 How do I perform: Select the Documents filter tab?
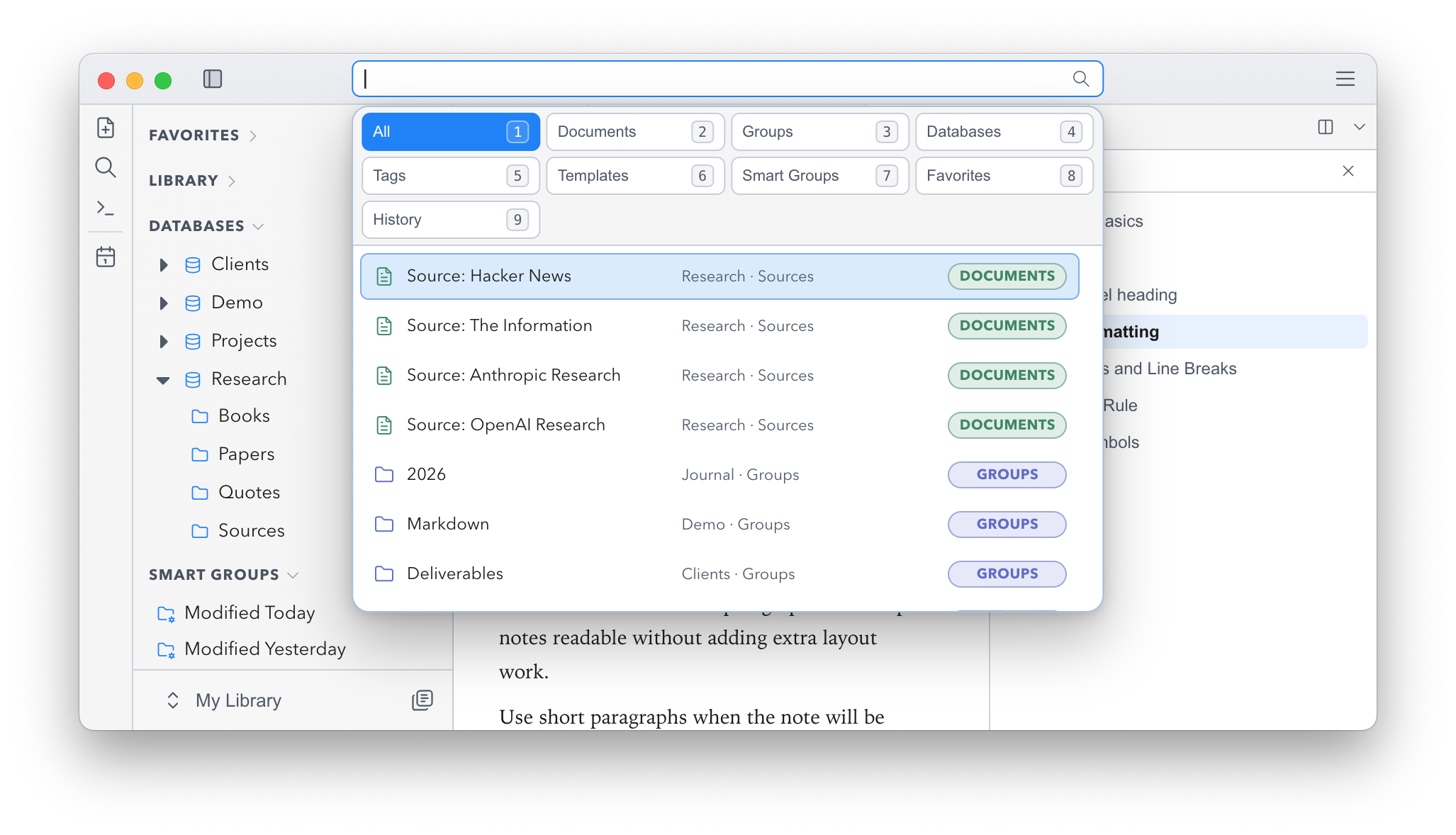coord(635,132)
